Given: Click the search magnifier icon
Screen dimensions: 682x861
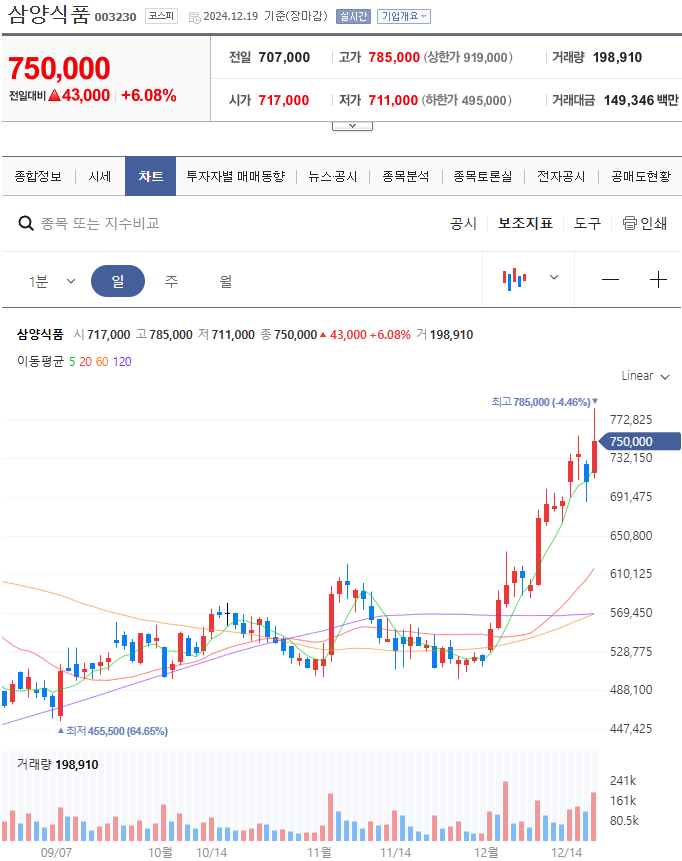Looking at the screenshot, I should click(x=26, y=223).
